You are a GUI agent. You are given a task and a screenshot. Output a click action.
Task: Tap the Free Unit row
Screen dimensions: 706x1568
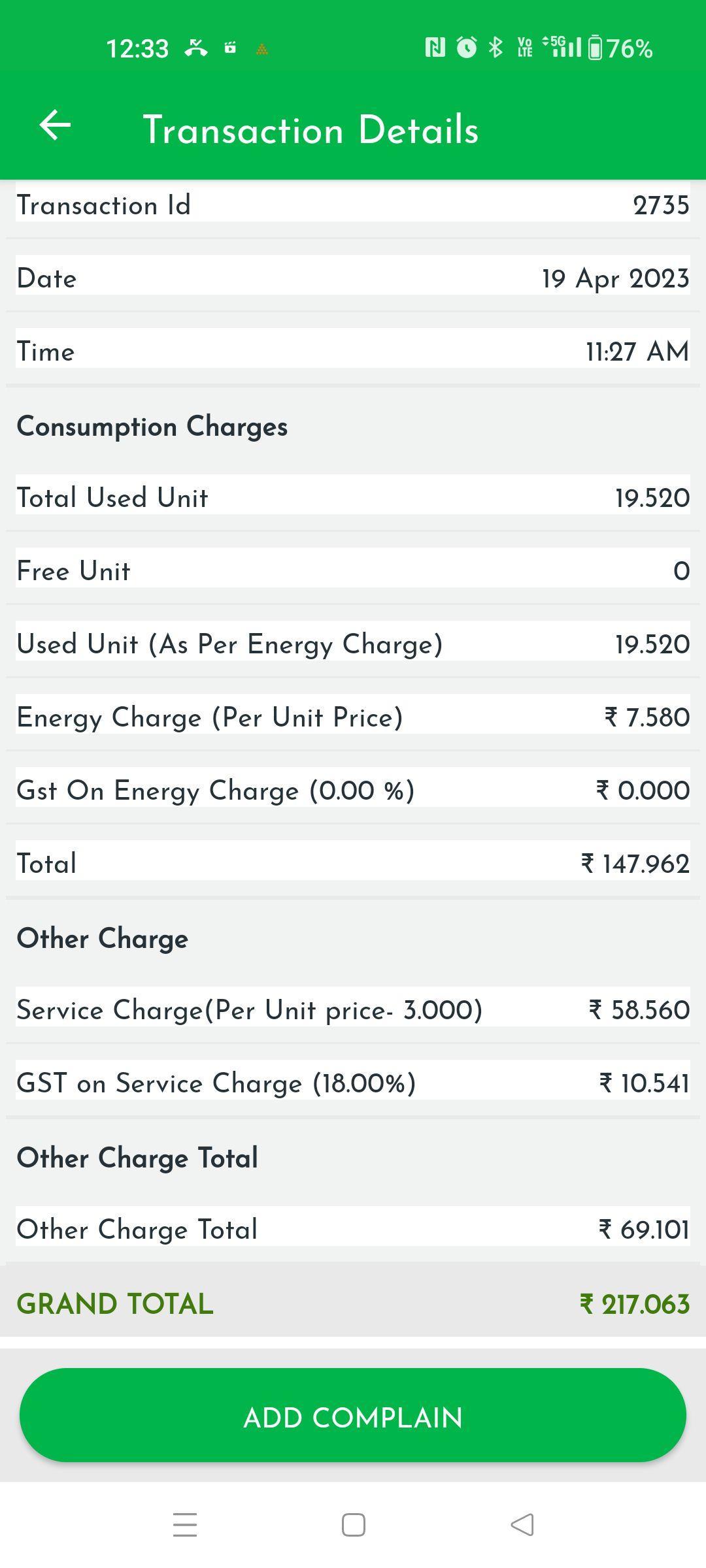[353, 571]
